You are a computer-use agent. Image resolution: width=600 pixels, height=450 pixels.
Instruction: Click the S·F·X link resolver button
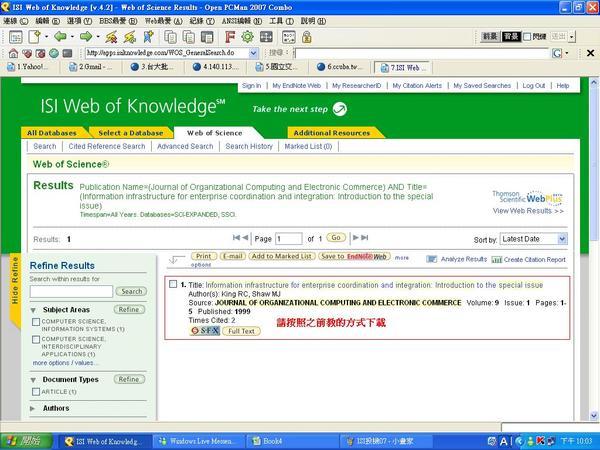[x=205, y=331]
